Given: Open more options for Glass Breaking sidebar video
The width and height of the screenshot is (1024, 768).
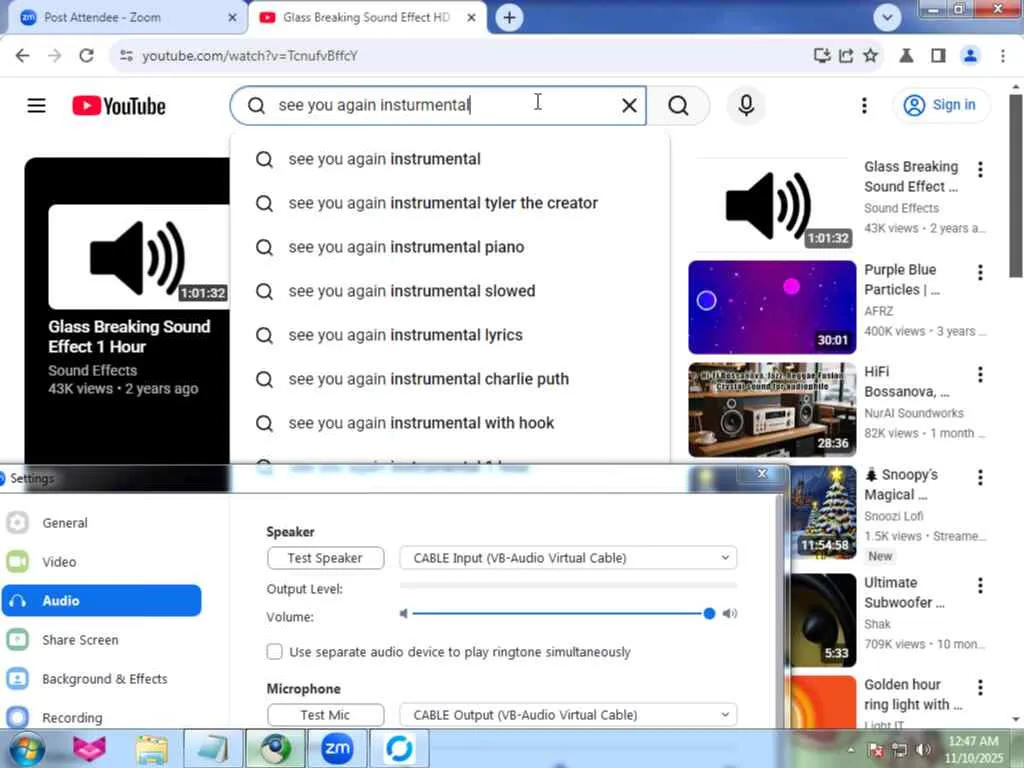Looking at the screenshot, I should (980, 170).
